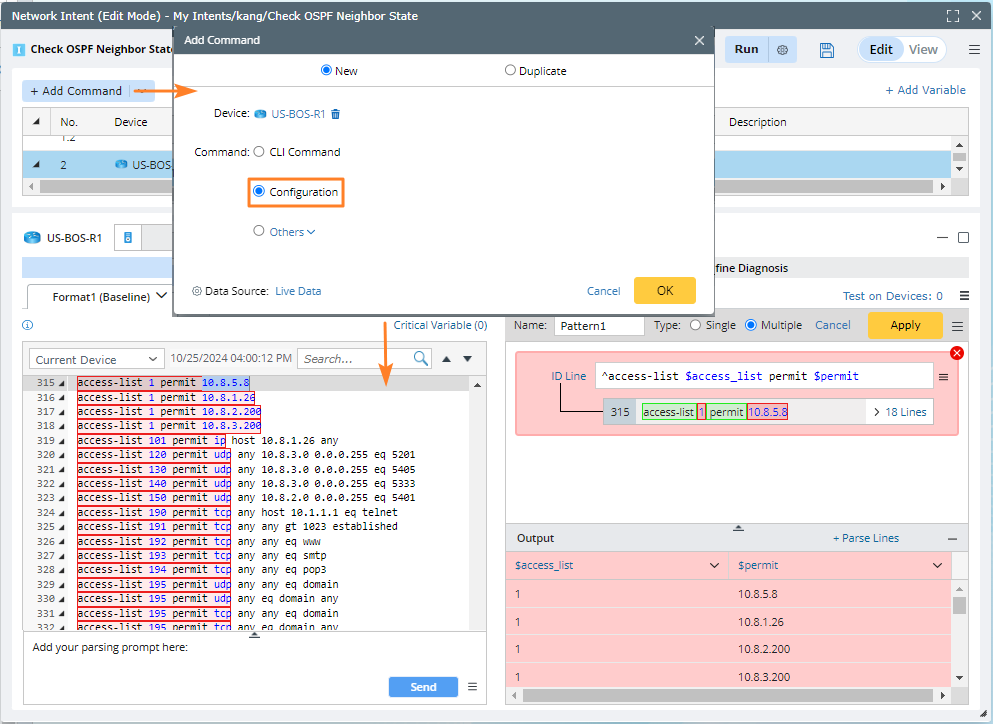The height and width of the screenshot is (724, 993).
Task: Click the command table horizontal scrollbar
Action: [x=486, y=187]
